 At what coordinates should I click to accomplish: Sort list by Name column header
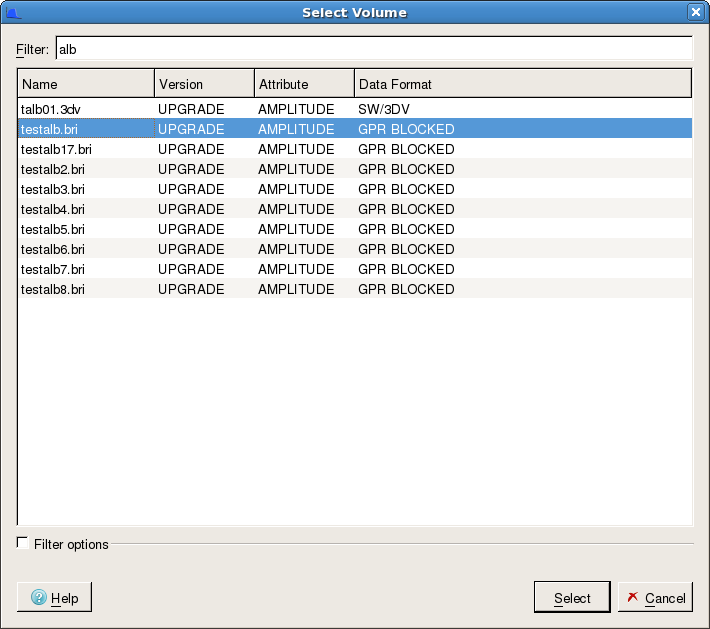pyautogui.click(x=86, y=84)
